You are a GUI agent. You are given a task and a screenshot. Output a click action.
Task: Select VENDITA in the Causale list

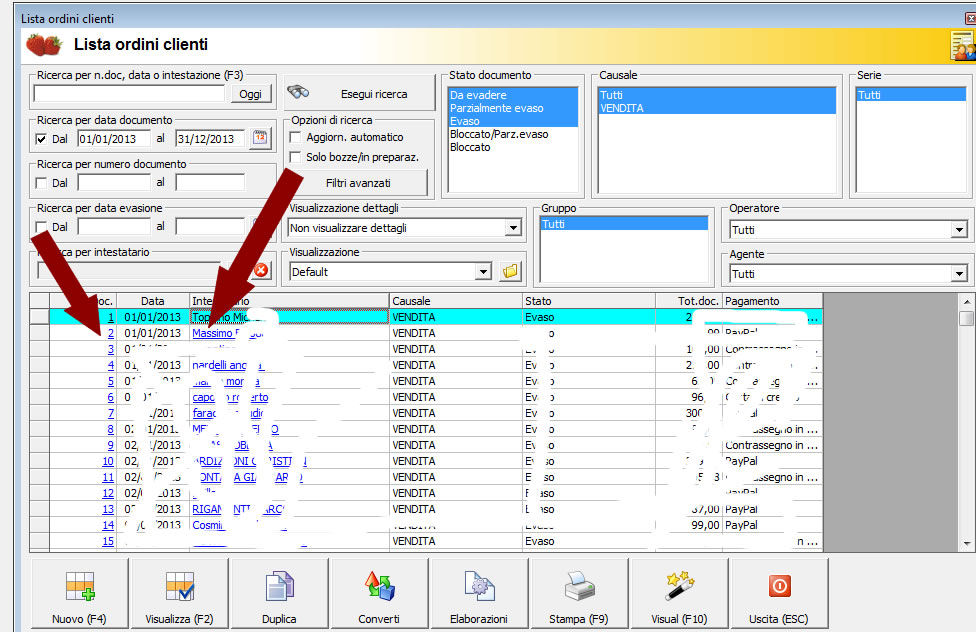(x=621, y=108)
